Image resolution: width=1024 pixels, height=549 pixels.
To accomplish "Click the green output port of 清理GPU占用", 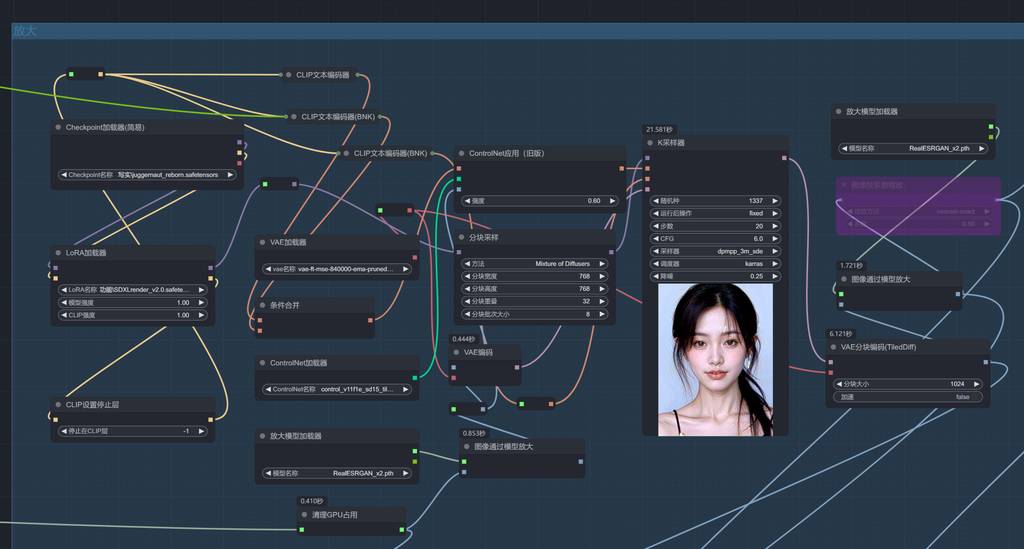I will pyautogui.click(x=401, y=529).
